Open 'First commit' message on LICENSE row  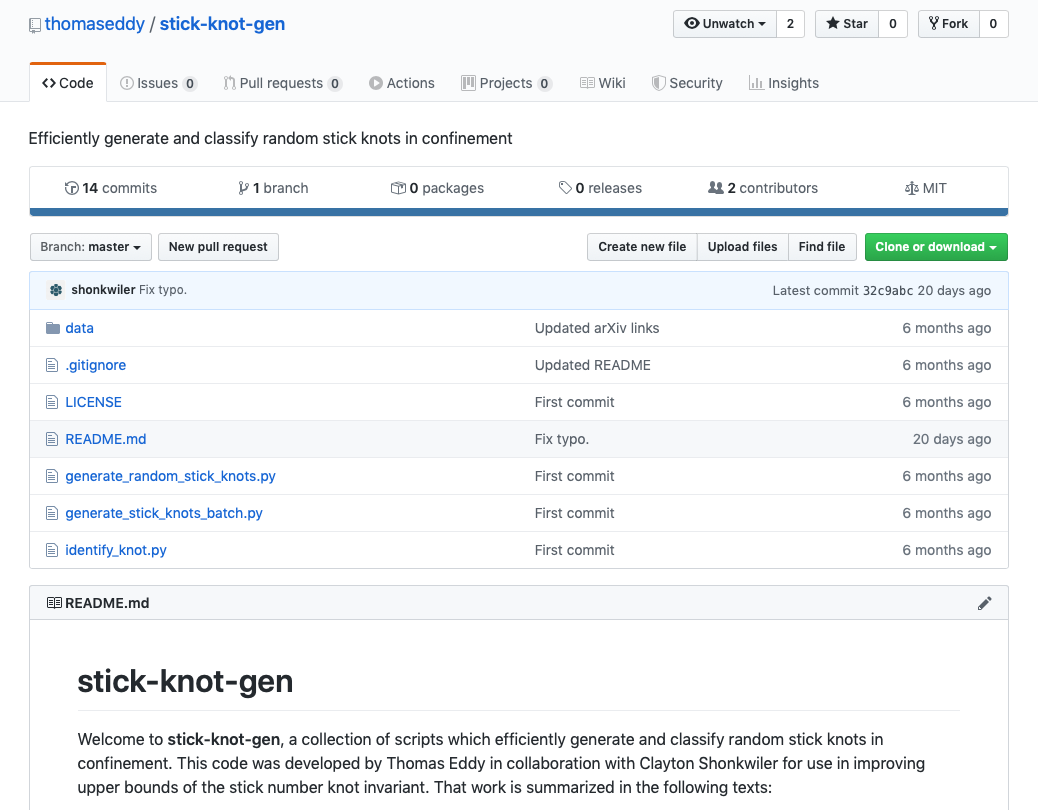click(x=575, y=402)
